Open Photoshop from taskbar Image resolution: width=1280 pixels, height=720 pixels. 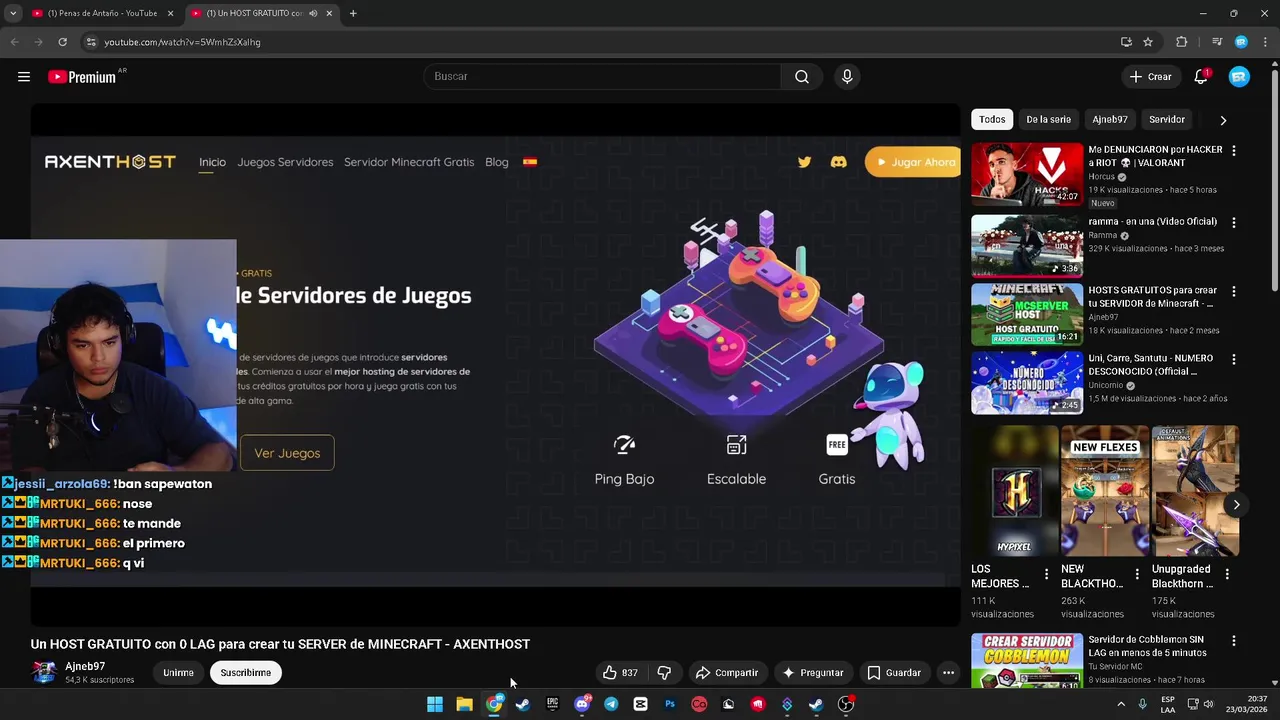[670, 704]
